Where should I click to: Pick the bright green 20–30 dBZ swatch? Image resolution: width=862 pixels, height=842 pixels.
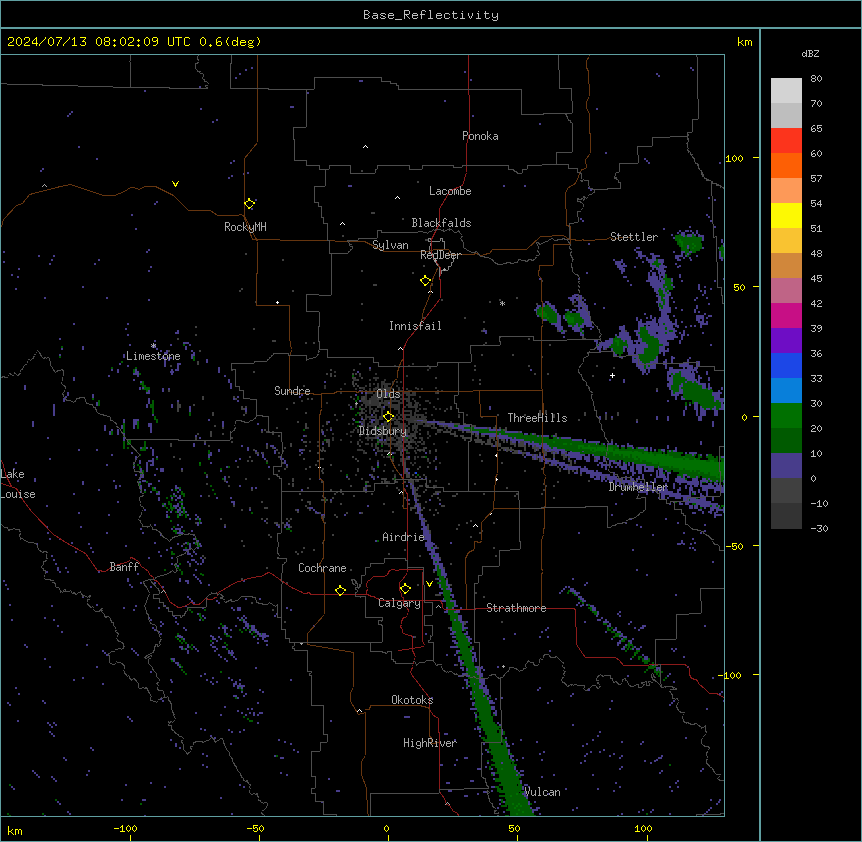(786, 416)
